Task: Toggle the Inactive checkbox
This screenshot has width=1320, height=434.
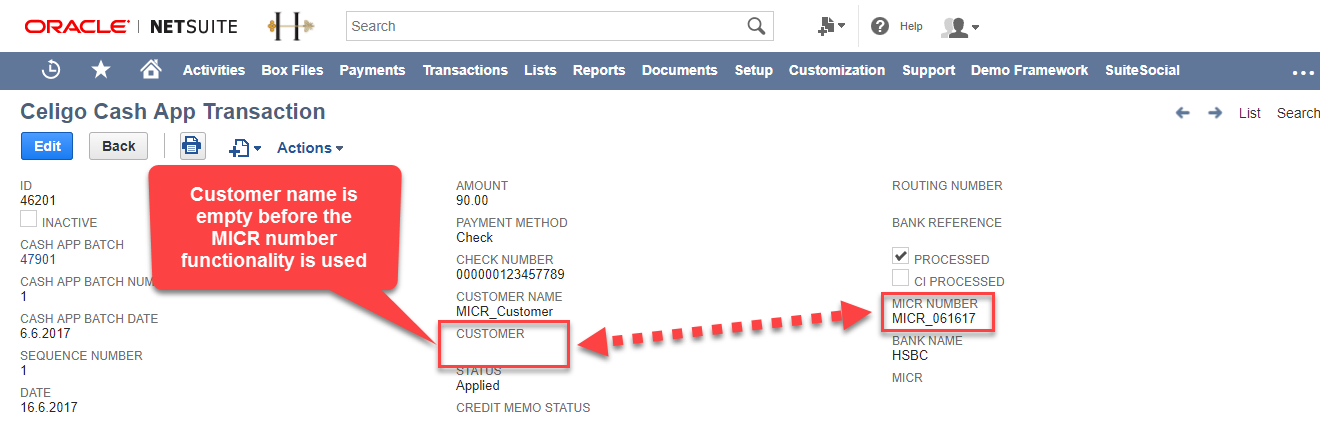Action: 29,220
